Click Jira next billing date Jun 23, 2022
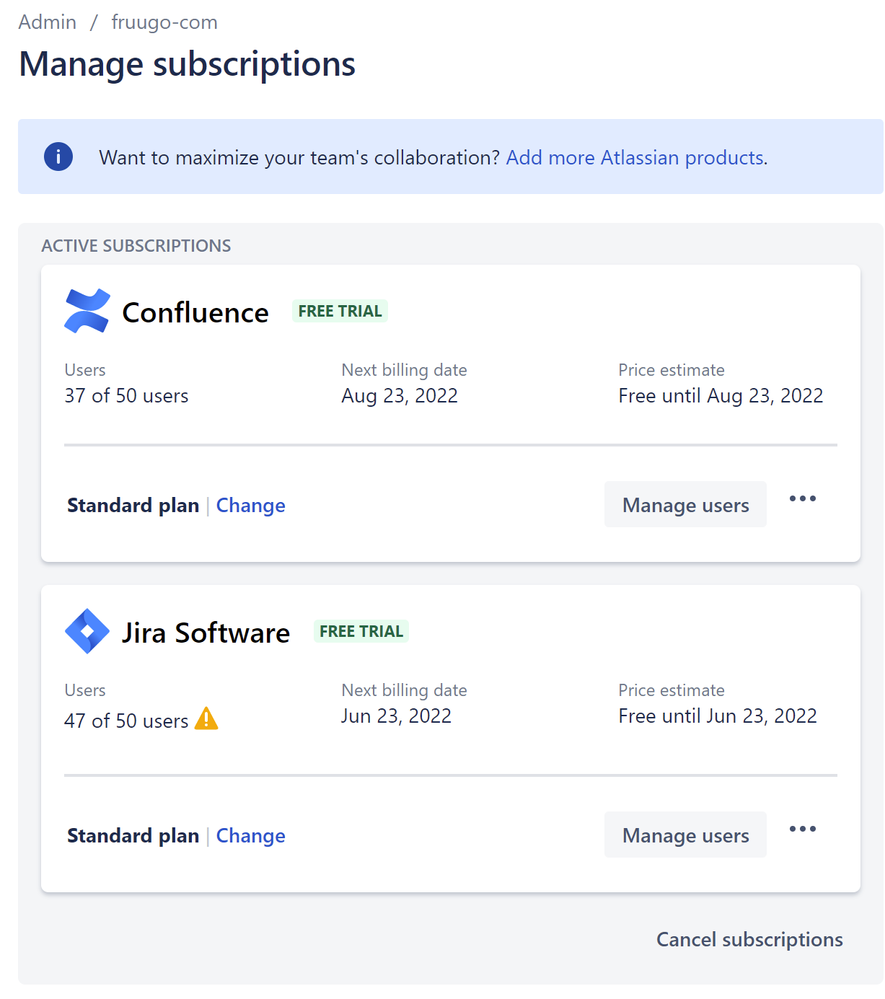 coord(396,716)
